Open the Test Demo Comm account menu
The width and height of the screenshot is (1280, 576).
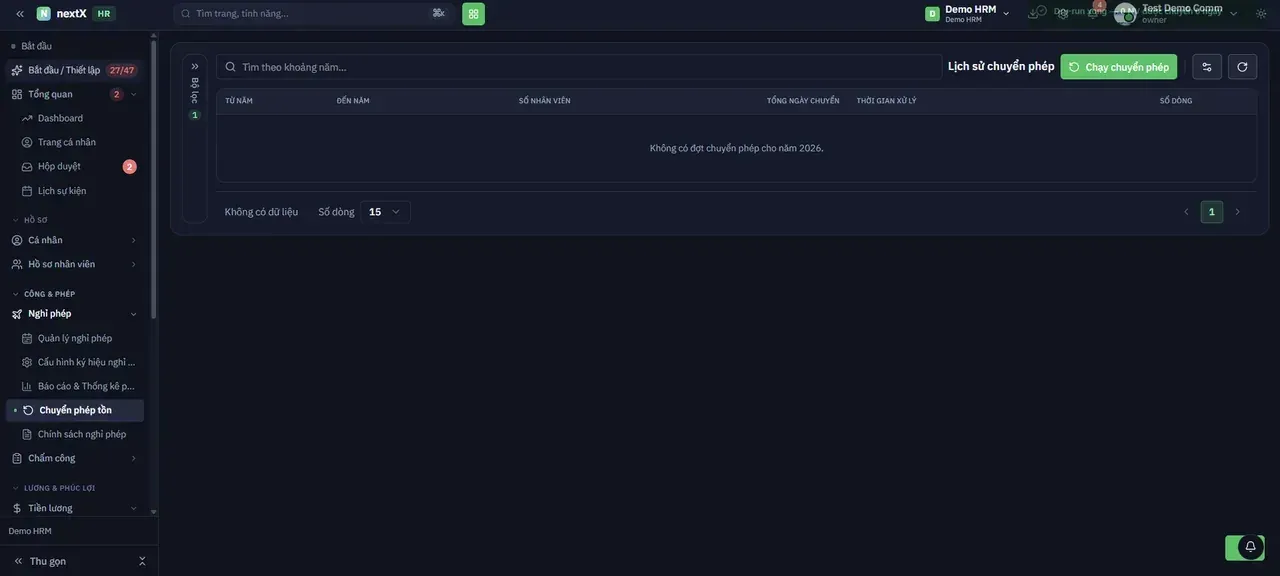(1177, 14)
